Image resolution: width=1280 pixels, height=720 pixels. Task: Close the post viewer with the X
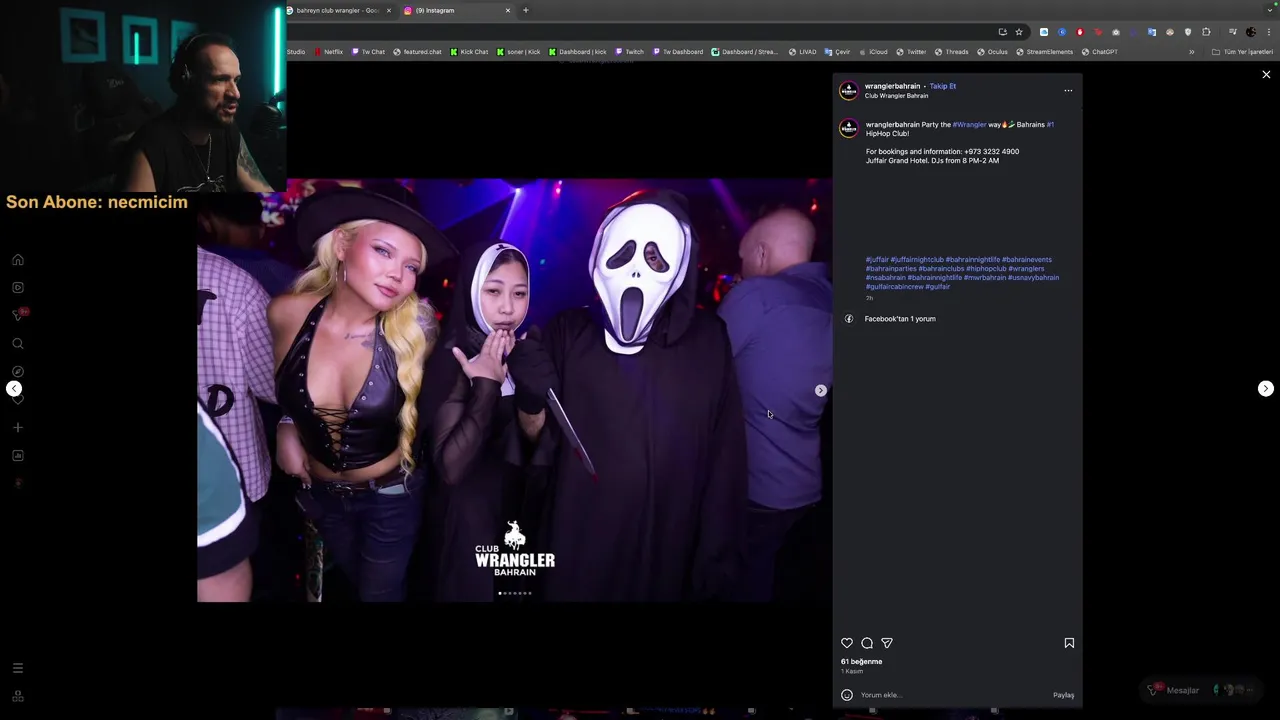[x=1266, y=75]
